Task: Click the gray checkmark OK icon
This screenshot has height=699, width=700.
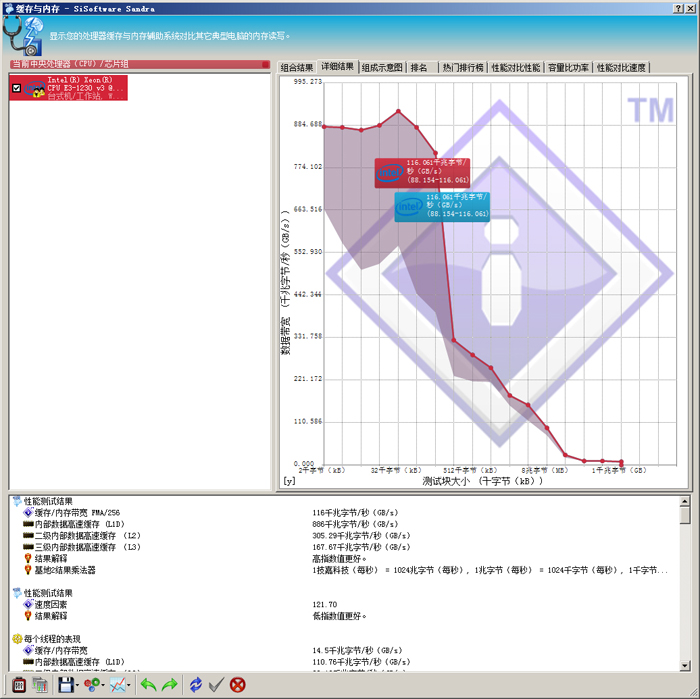Action: pos(217,684)
